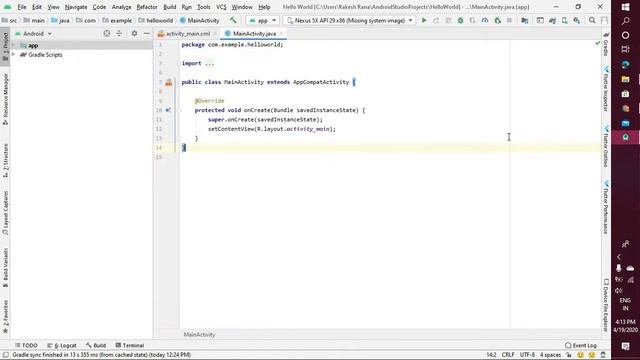Click the inspection green checkmark in editor corner
640x360 pixels.
pyautogui.click(x=598, y=43)
